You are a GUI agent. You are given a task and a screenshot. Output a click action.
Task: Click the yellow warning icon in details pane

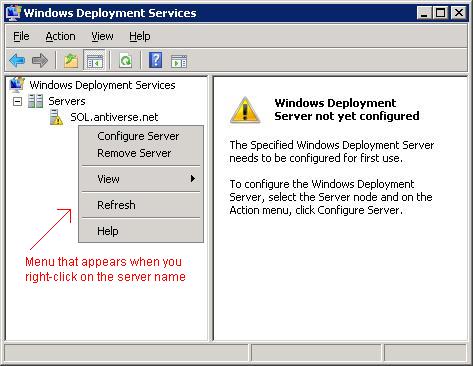click(x=245, y=110)
